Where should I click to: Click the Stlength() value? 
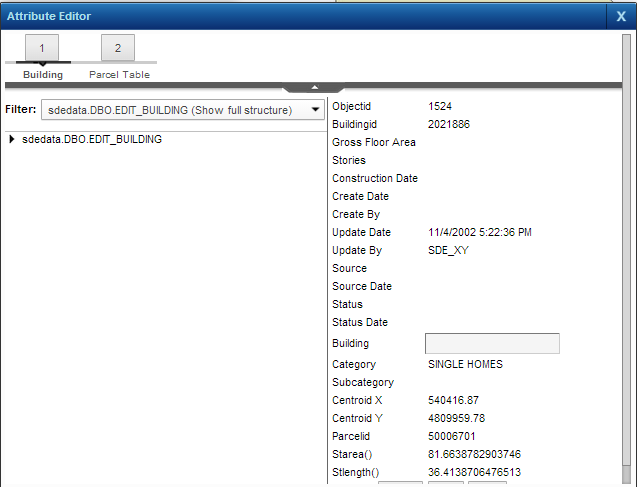point(474,472)
